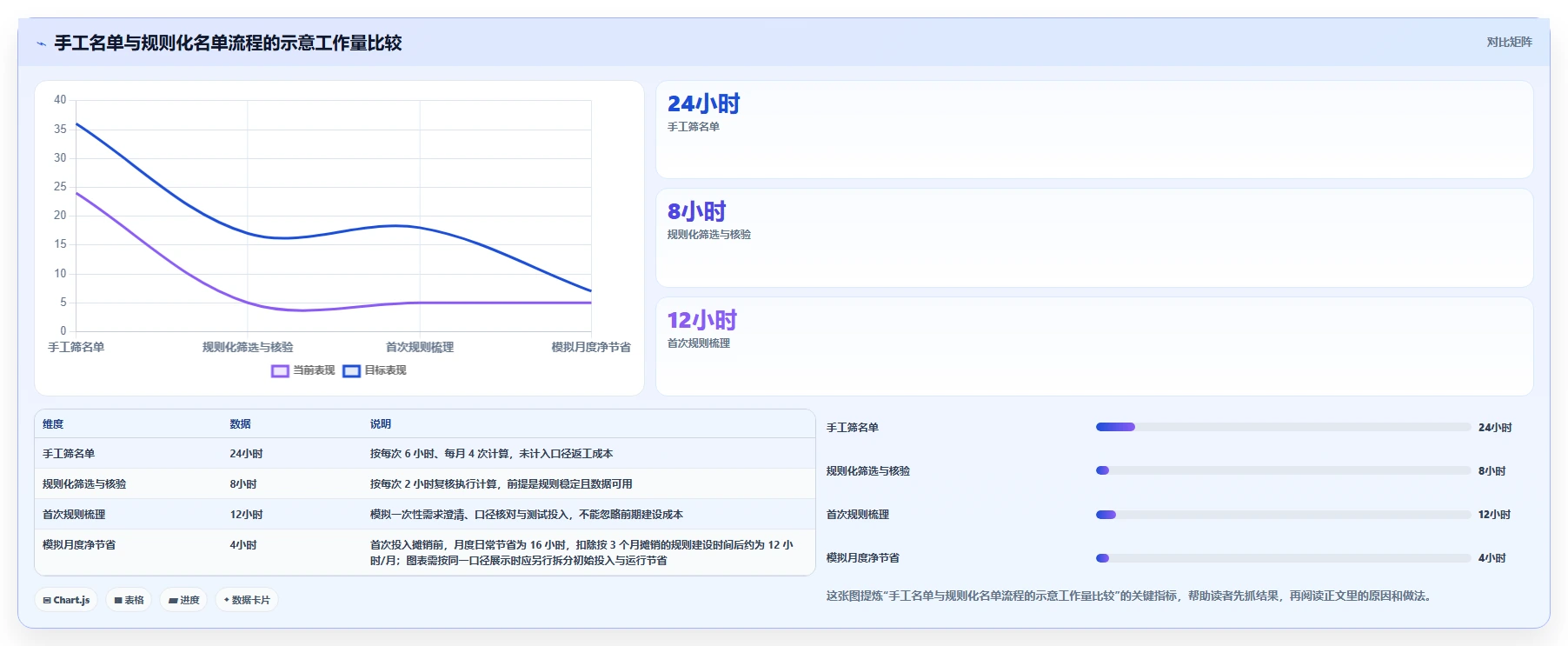This screenshot has height=646, width=1568.
Task: Click the chart x-axis label 手工筛名单
Action: pos(76,347)
